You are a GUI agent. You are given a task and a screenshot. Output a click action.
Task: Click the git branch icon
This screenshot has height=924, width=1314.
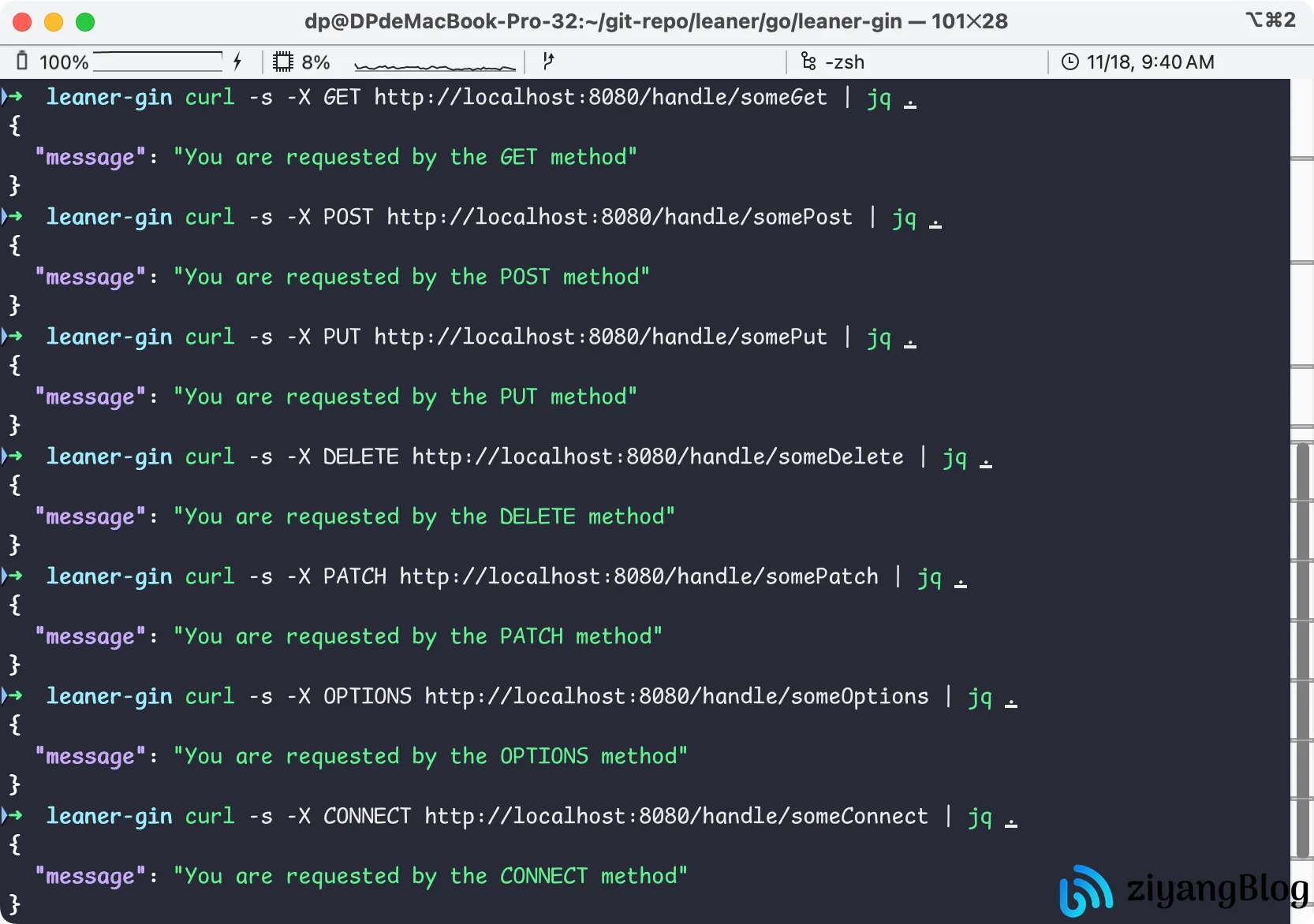tap(549, 61)
